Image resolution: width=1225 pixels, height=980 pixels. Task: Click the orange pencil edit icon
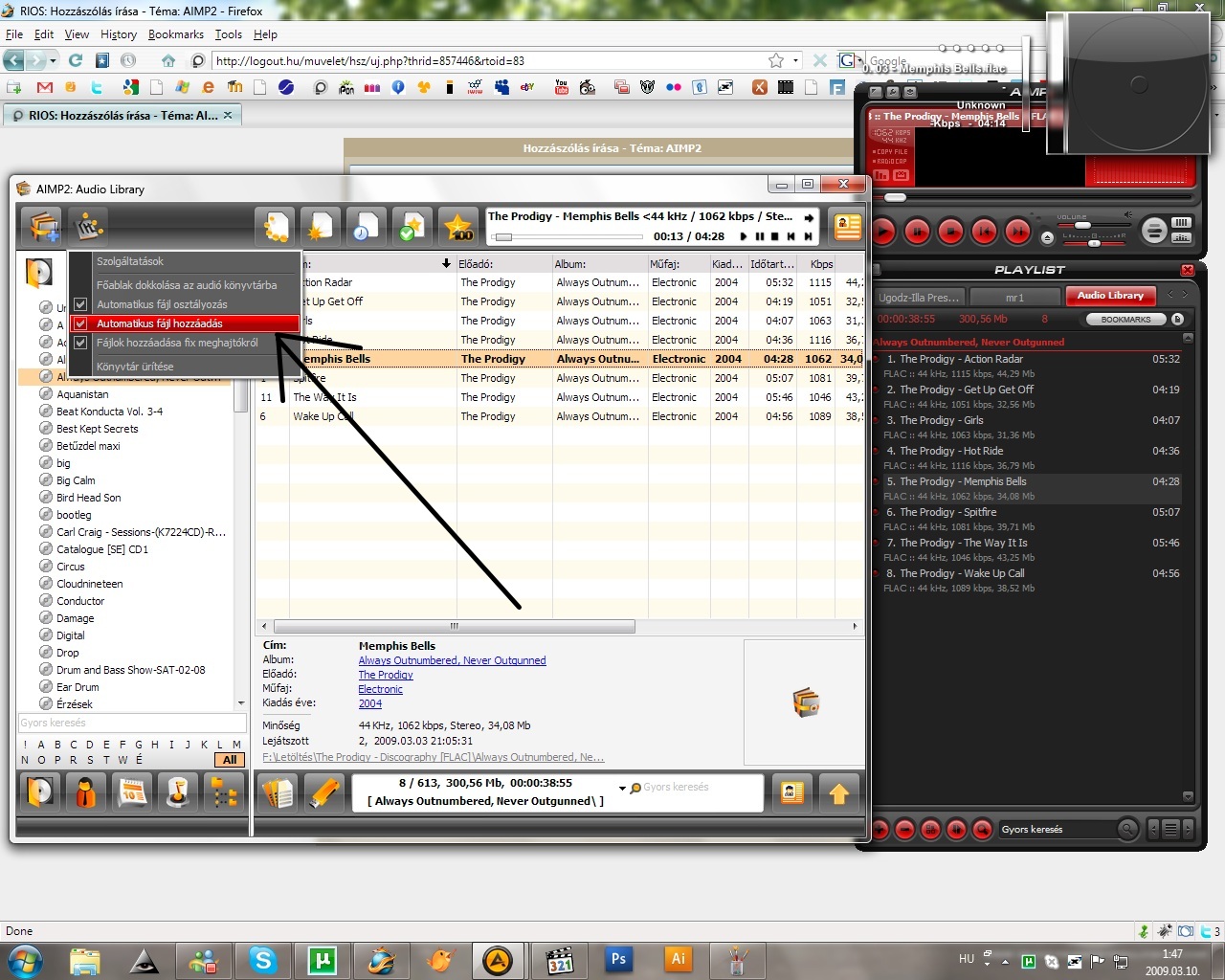pos(324,792)
